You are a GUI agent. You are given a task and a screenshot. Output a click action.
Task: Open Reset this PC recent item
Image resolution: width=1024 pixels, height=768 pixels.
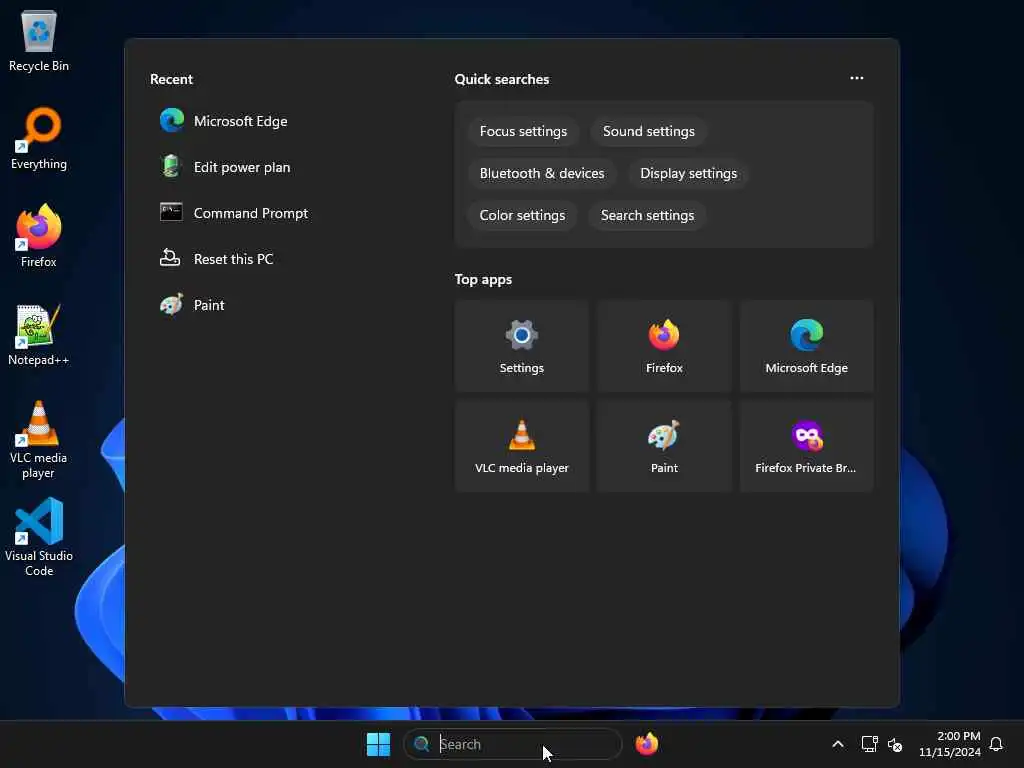(x=217, y=259)
